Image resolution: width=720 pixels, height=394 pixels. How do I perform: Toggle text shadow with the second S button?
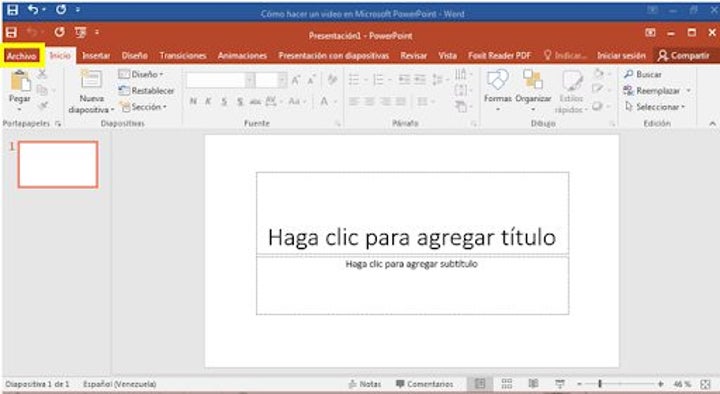pos(240,101)
